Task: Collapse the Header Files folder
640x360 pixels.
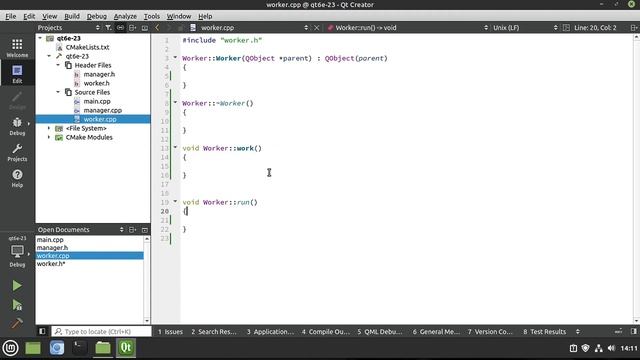Action: coord(58,65)
